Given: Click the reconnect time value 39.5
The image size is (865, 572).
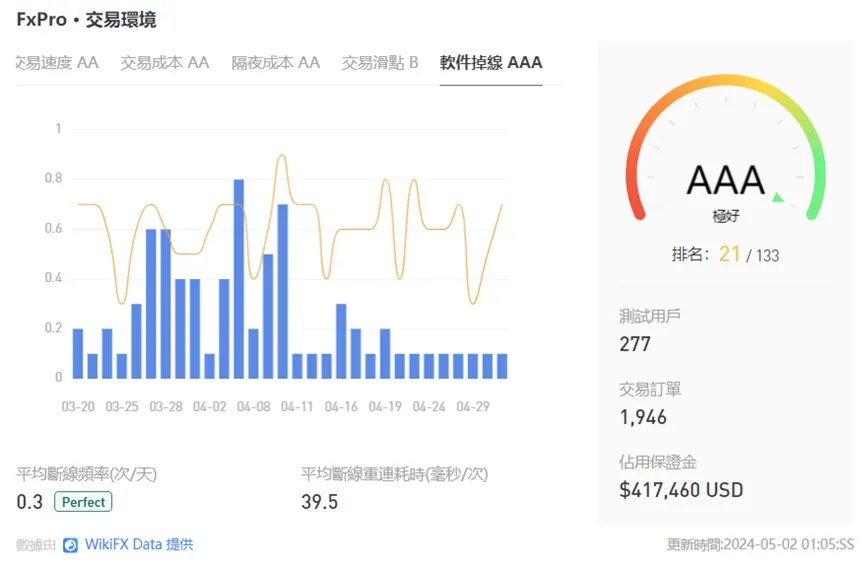Looking at the screenshot, I should (x=319, y=502).
